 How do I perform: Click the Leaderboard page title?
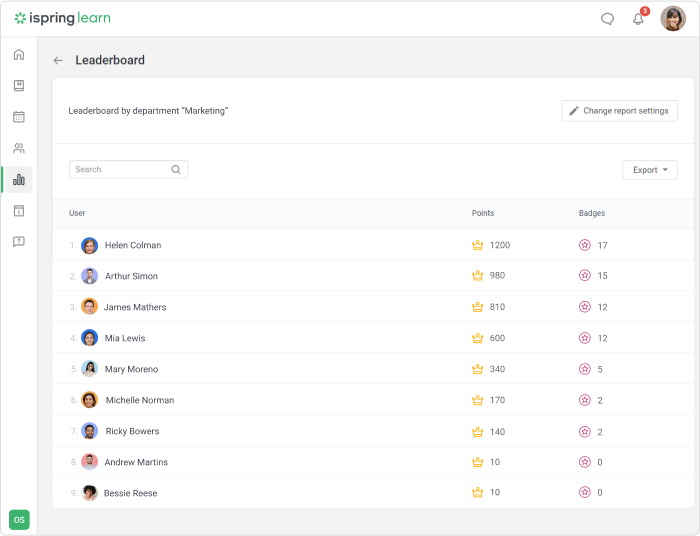[110, 60]
